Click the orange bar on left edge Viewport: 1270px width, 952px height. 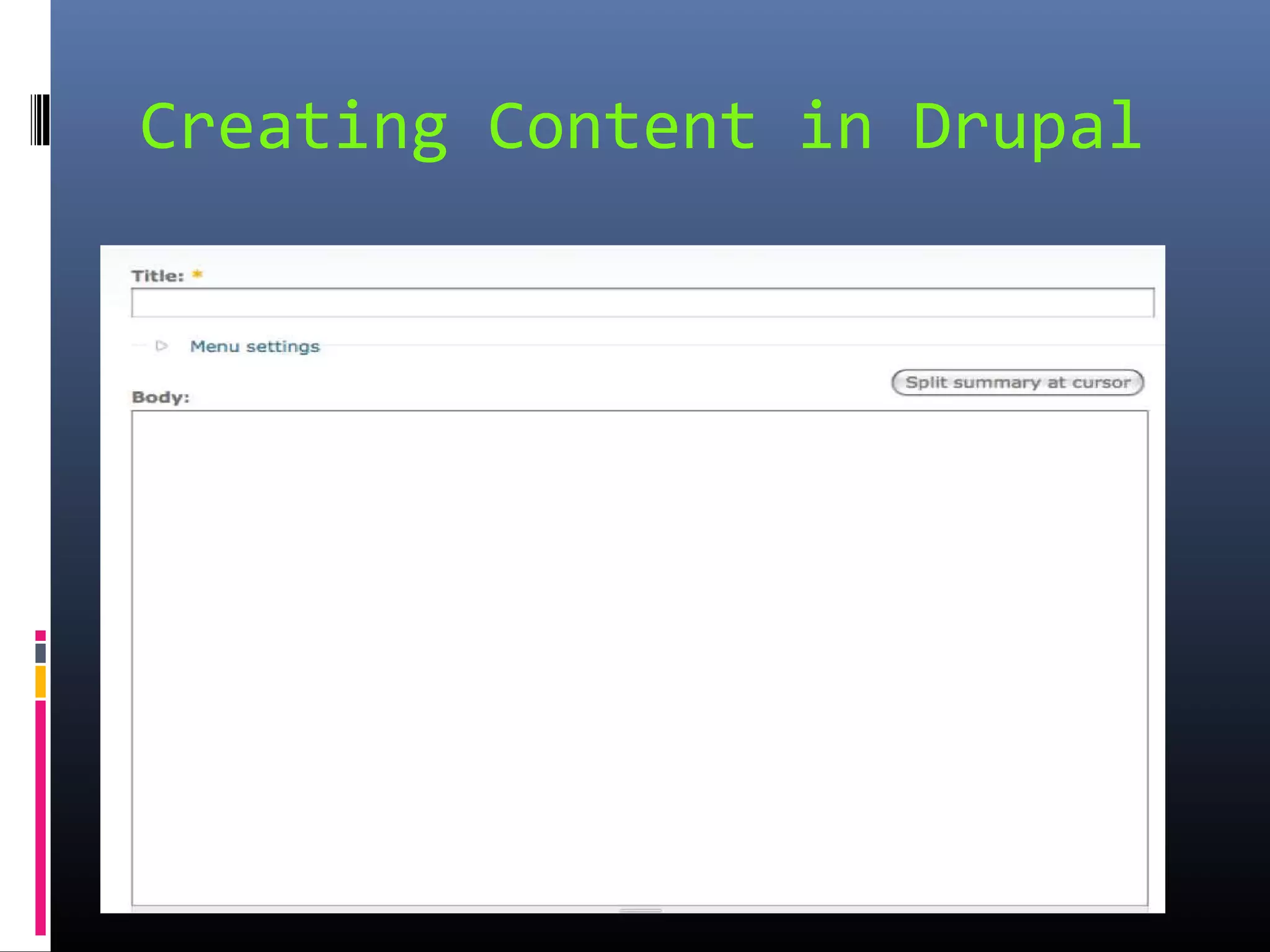point(40,681)
